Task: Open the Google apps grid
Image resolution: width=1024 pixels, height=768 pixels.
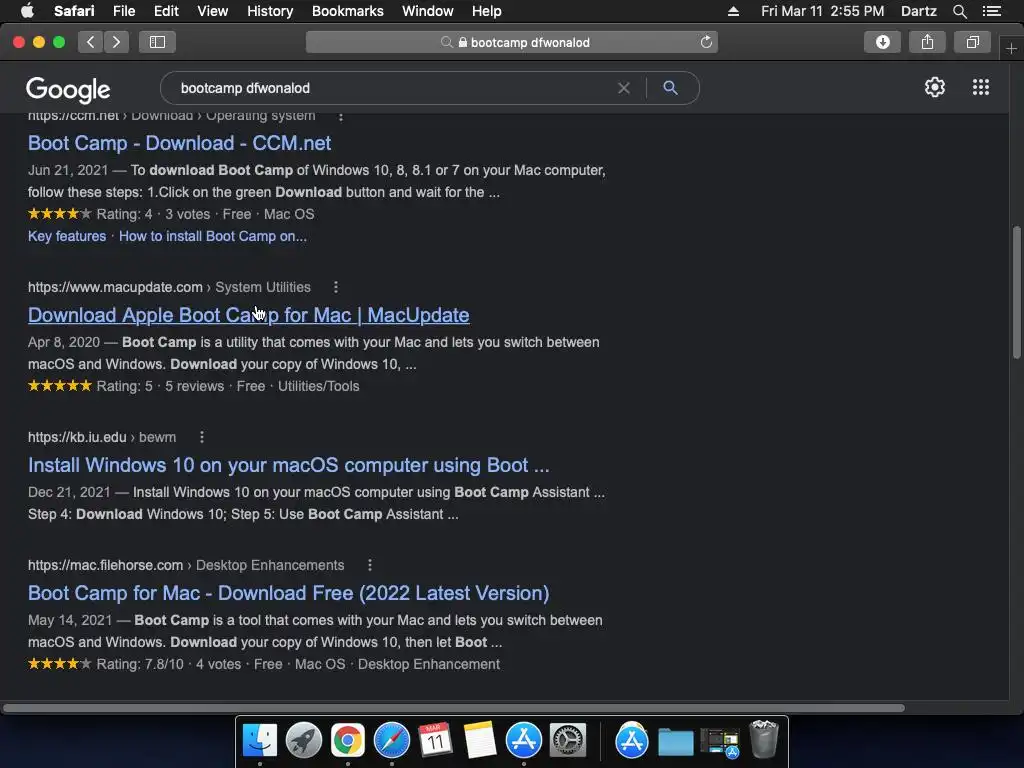Action: pos(980,88)
